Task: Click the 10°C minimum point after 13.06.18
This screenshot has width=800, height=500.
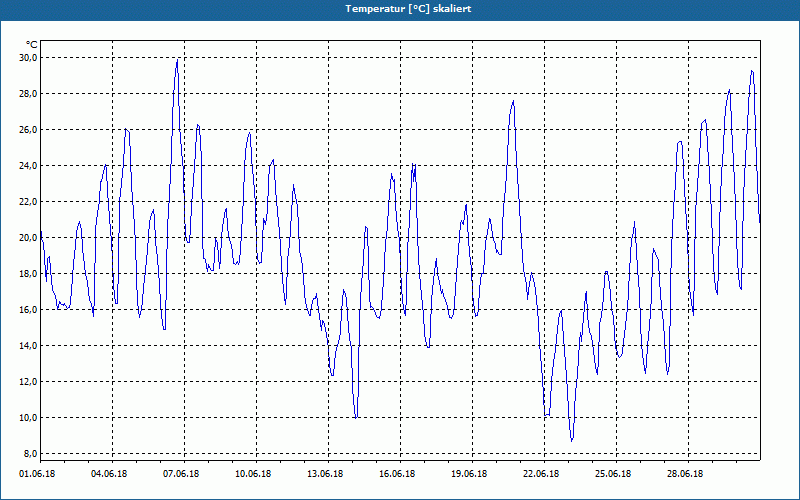Action: click(356, 417)
